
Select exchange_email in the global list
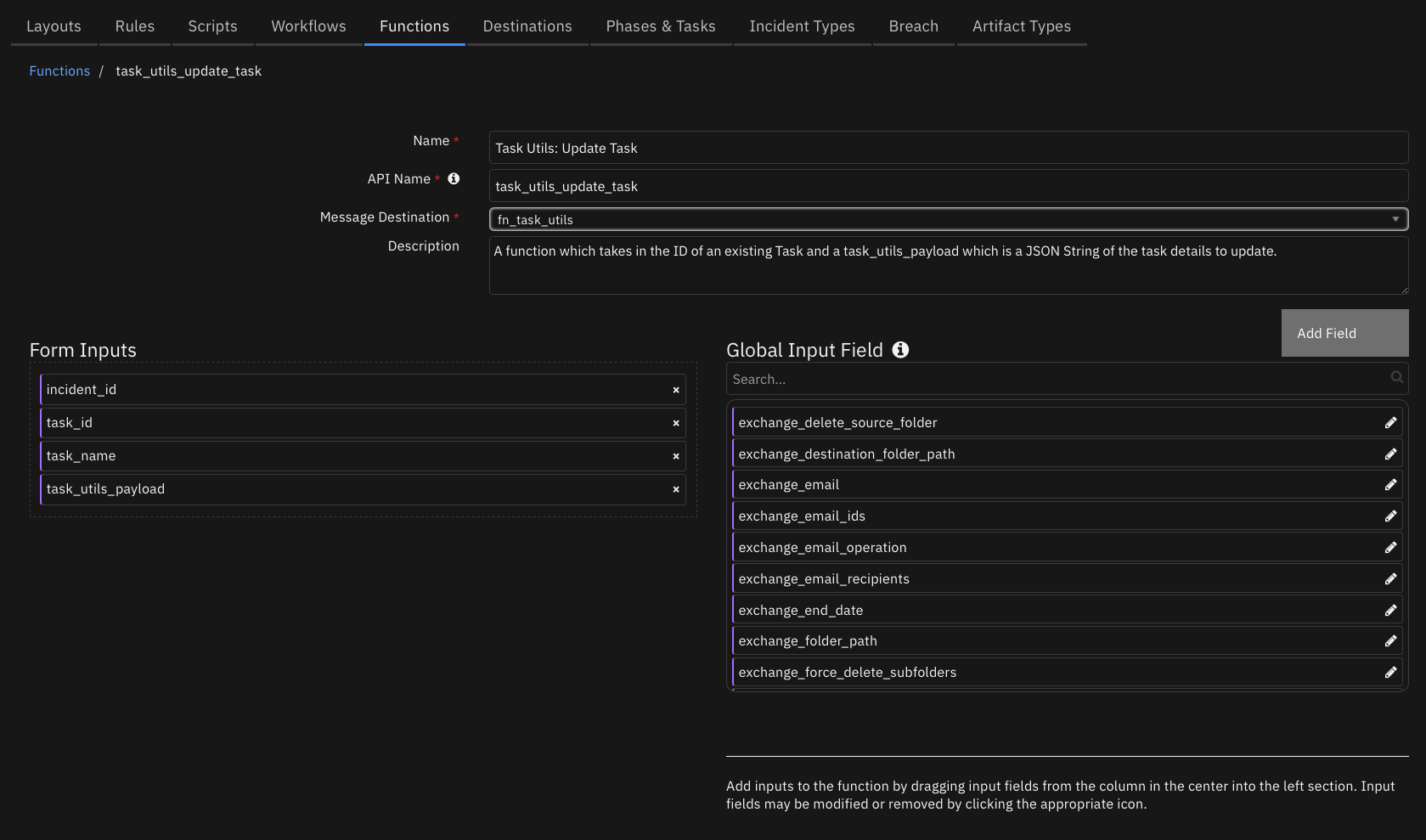pyautogui.click(x=1067, y=484)
